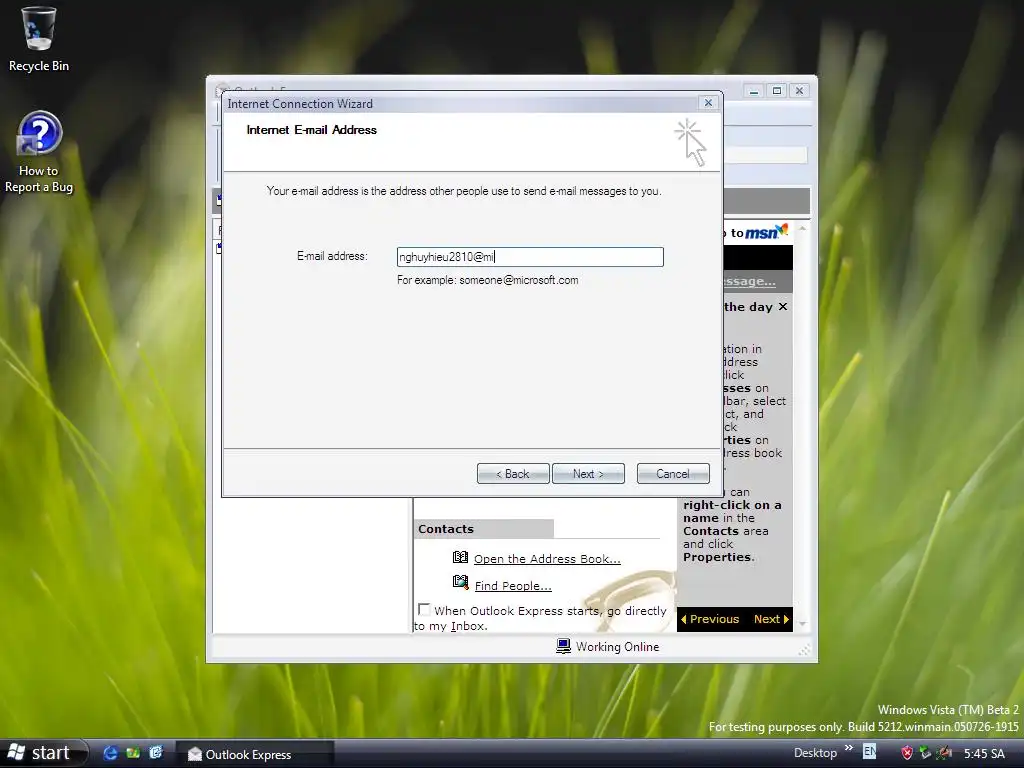The width and height of the screenshot is (1024, 768).
Task: Minimize the Outlook Express window
Action: (754, 91)
